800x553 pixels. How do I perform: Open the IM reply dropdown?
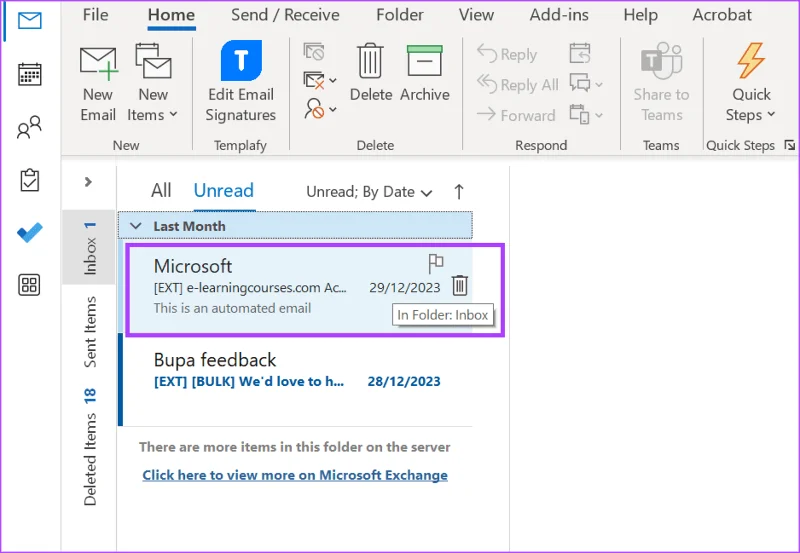point(586,83)
